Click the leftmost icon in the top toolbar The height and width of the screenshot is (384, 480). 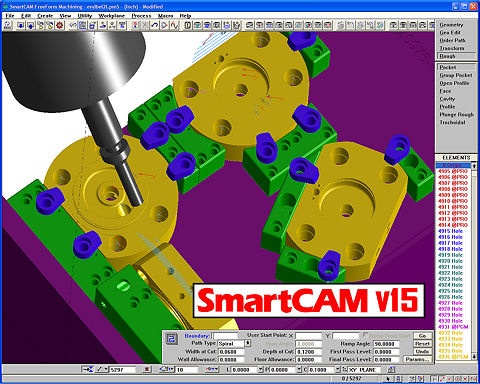point(8,25)
